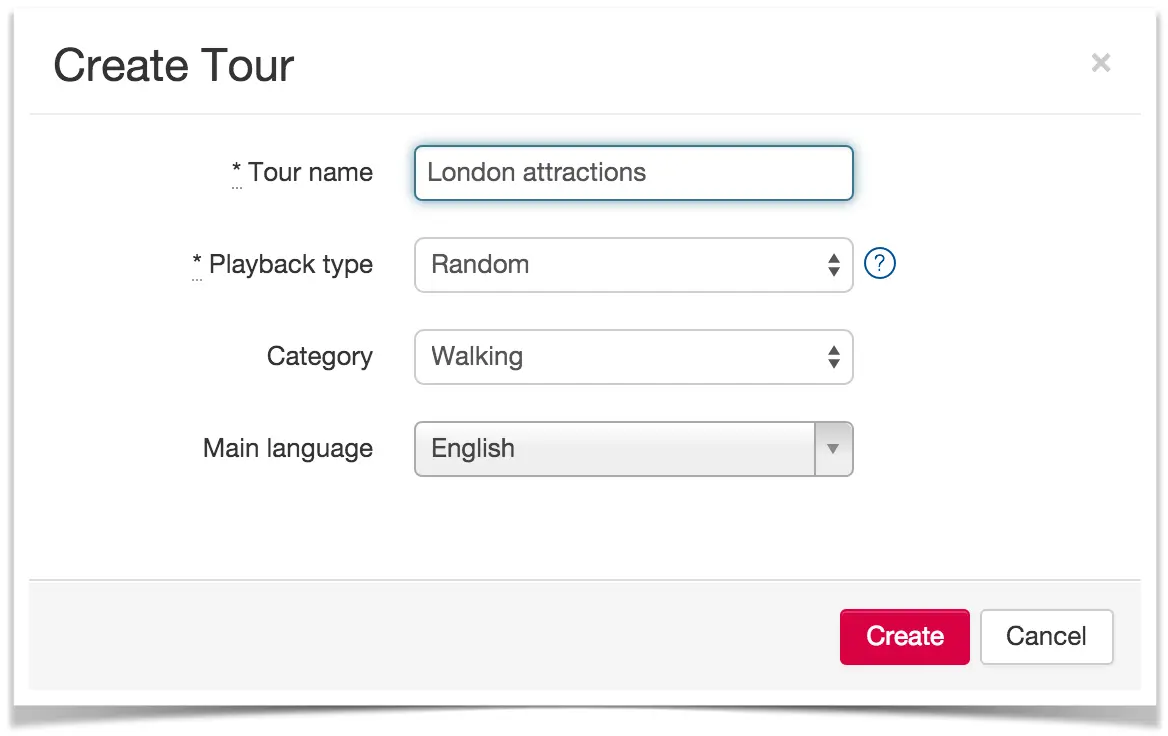Click the Create Tour dialog title
This screenshot has width=1168, height=736.
pos(174,65)
